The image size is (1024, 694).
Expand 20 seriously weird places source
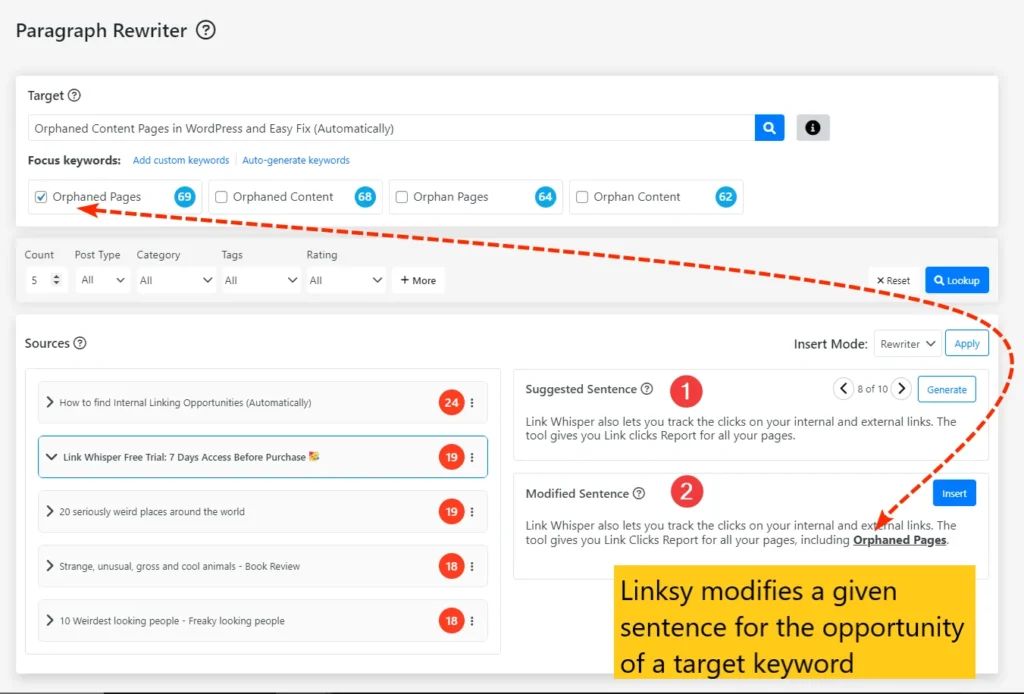(x=50, y=511)
